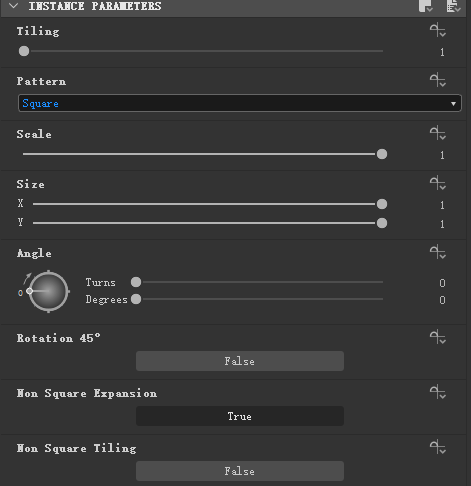Toggle Rotation 45° False button
Image resolution: width=471 pixels, height=486 pixels.
[240, 361]
